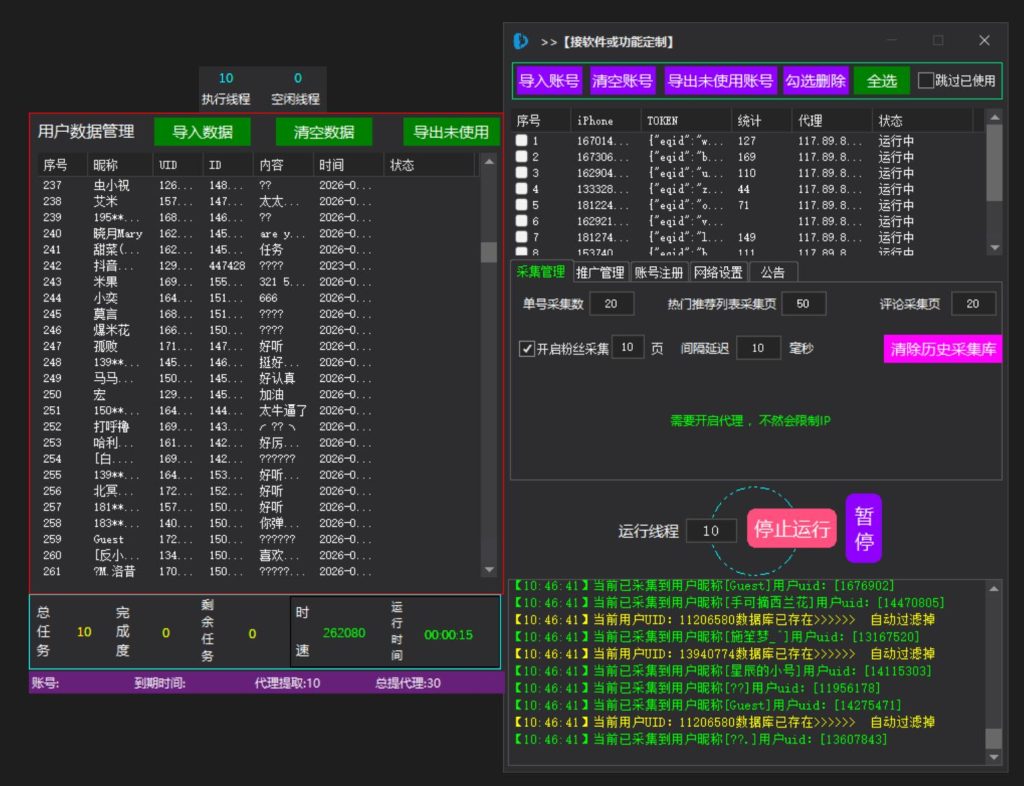Select user row 237 虫小祝

(x=258, y=185)
